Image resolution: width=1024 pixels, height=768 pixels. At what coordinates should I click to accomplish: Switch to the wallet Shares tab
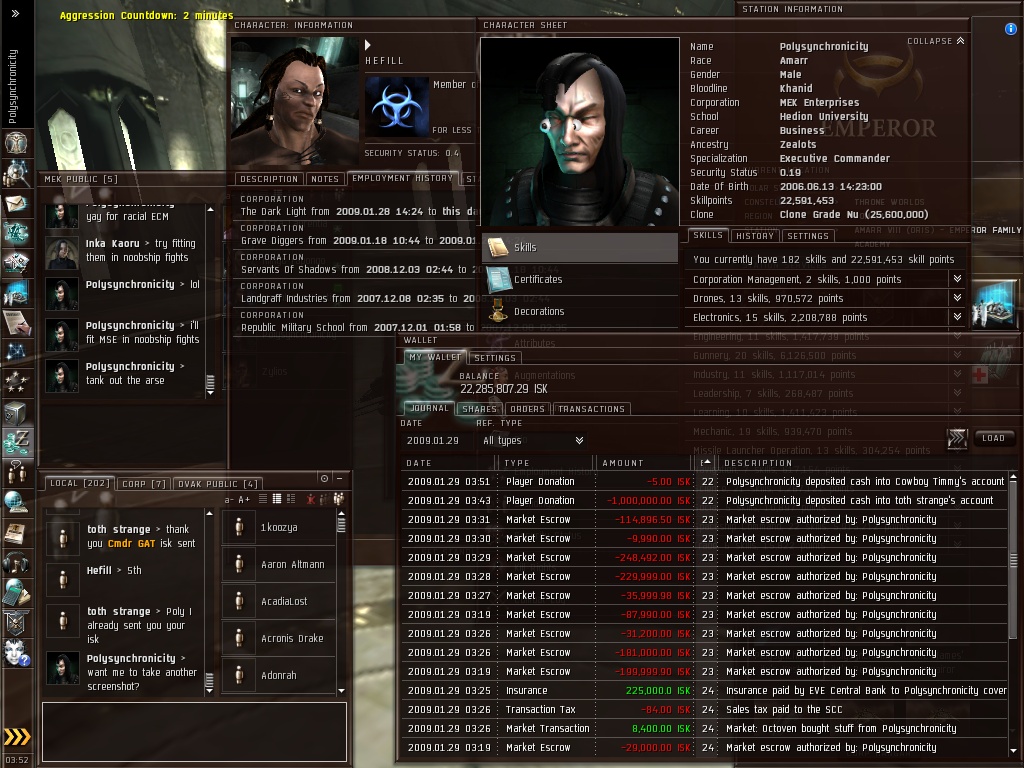pos(479,409)
